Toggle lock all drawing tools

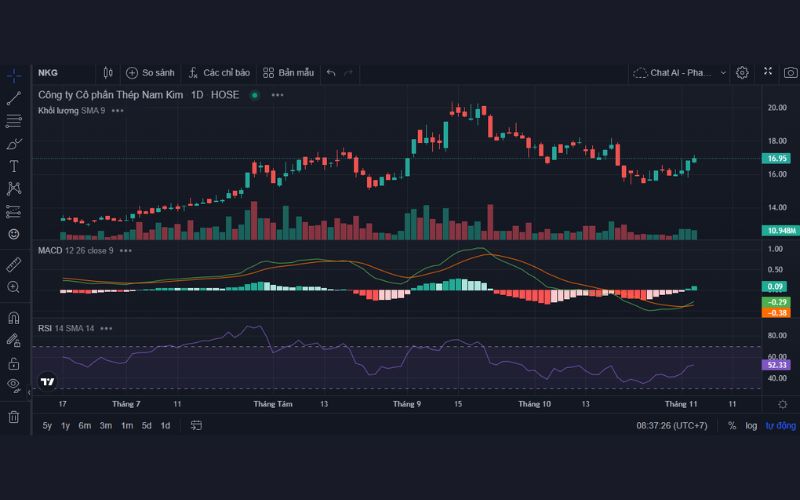pyautogui.click(x=14, y=363)
